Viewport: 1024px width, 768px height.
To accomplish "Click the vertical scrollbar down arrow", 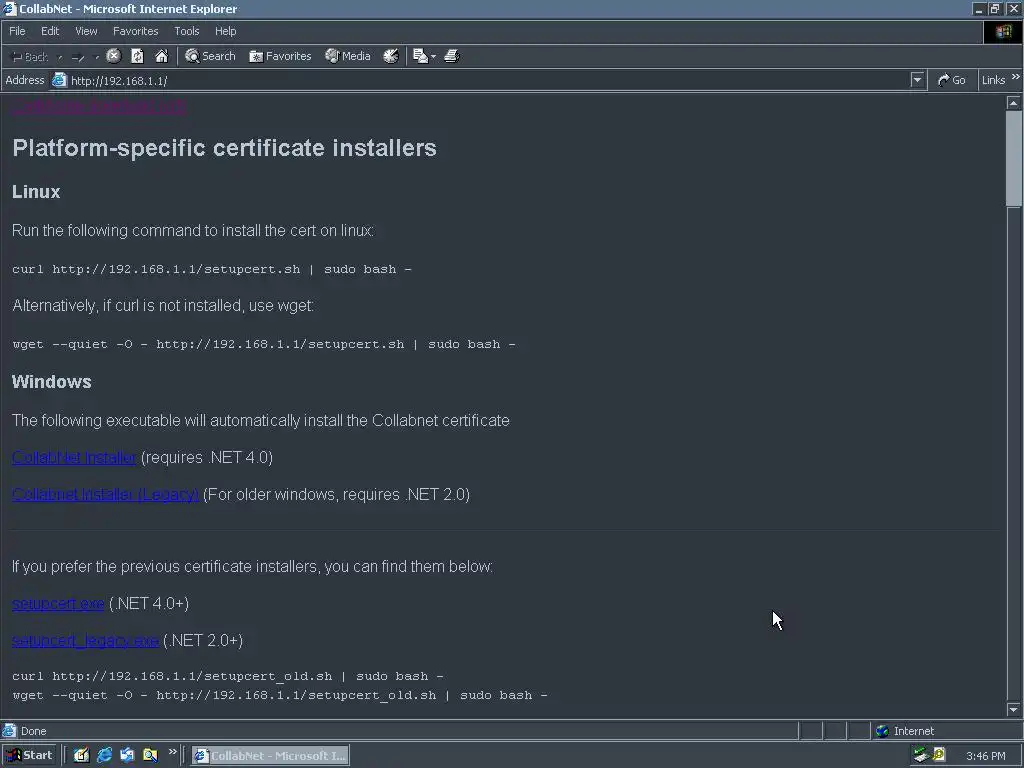I will (1014, 709).
